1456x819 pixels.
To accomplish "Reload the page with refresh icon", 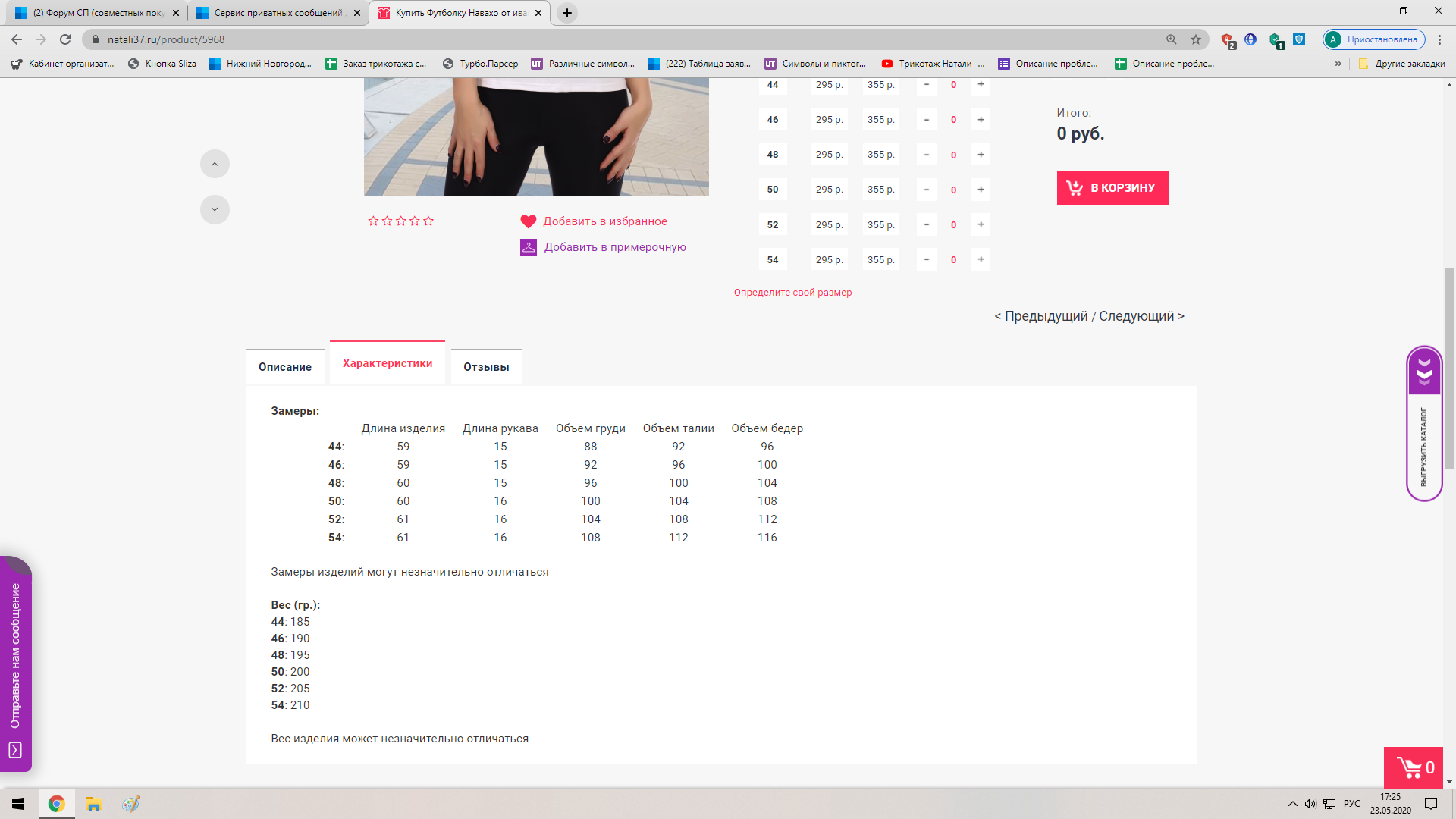I will pyautogui.click(x=65, y=39).
